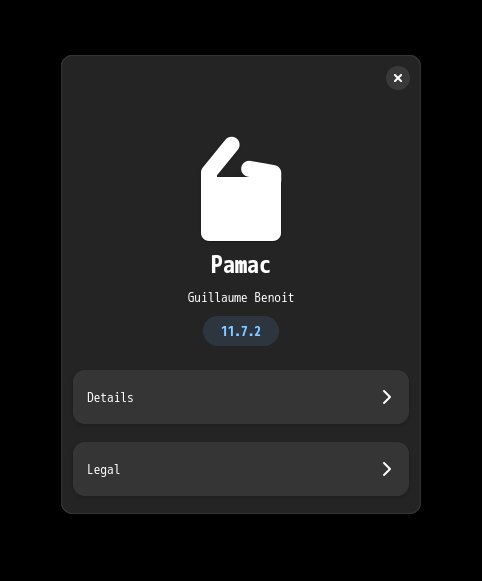This screenshot has height=581, width=482.
Task: Click the square body of the Pamac icon
Action: pos(241,208)
